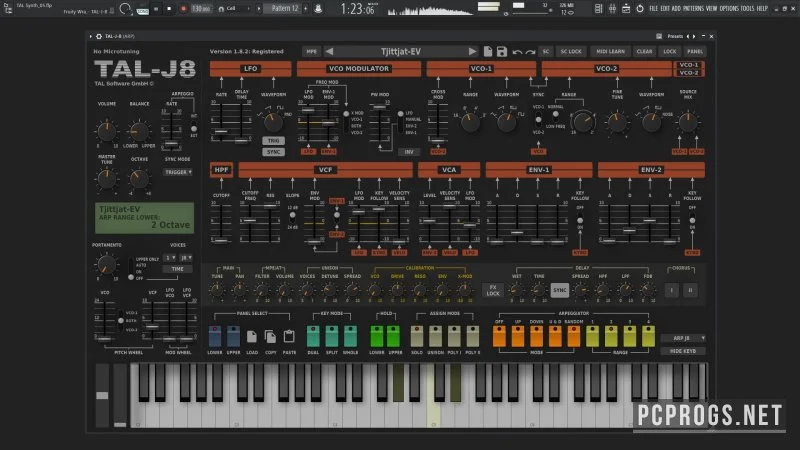Click the LFO Rate slider handle
800x450 pixels.
click(x=221, y=132)
